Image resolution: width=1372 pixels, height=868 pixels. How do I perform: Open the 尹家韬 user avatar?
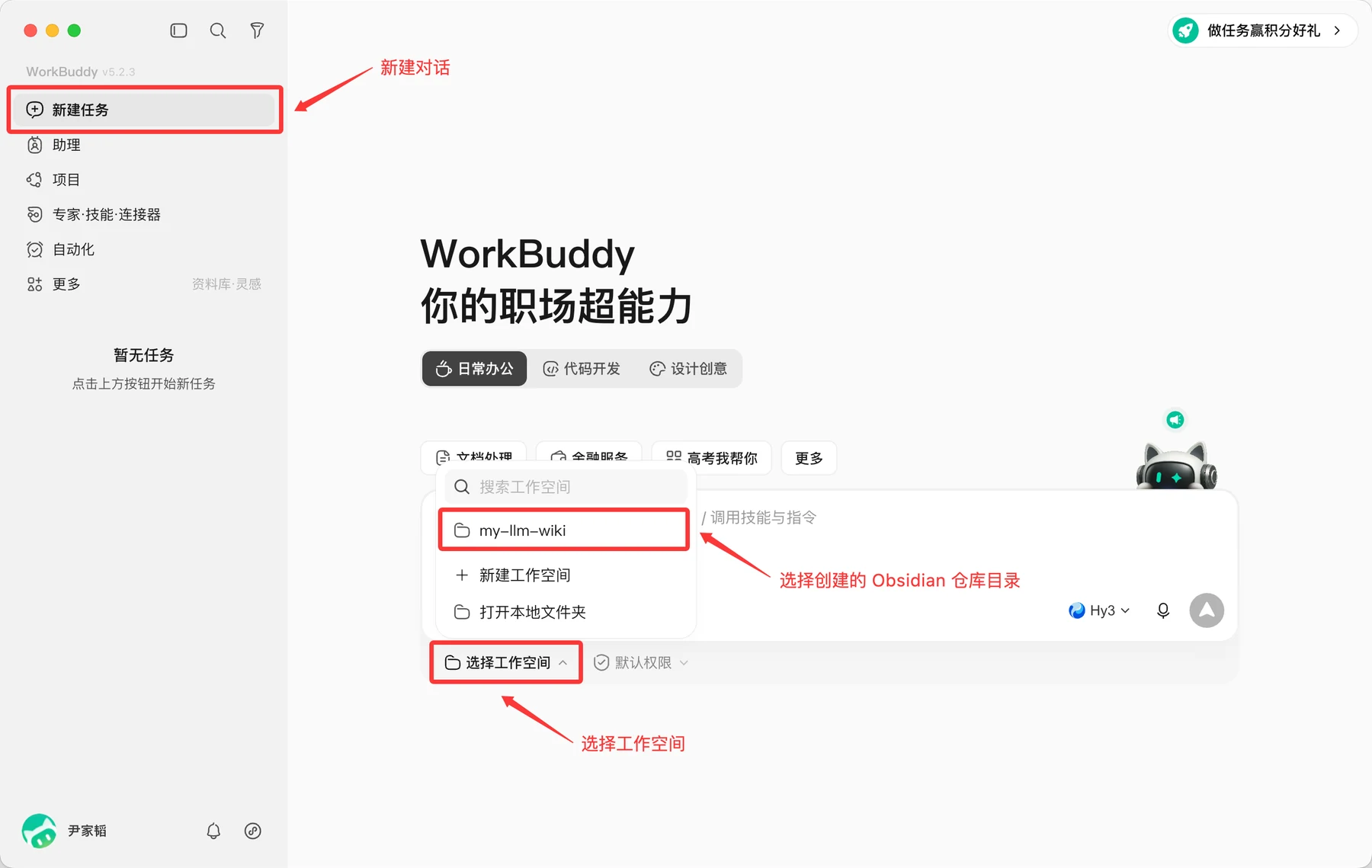coord(39,831)
